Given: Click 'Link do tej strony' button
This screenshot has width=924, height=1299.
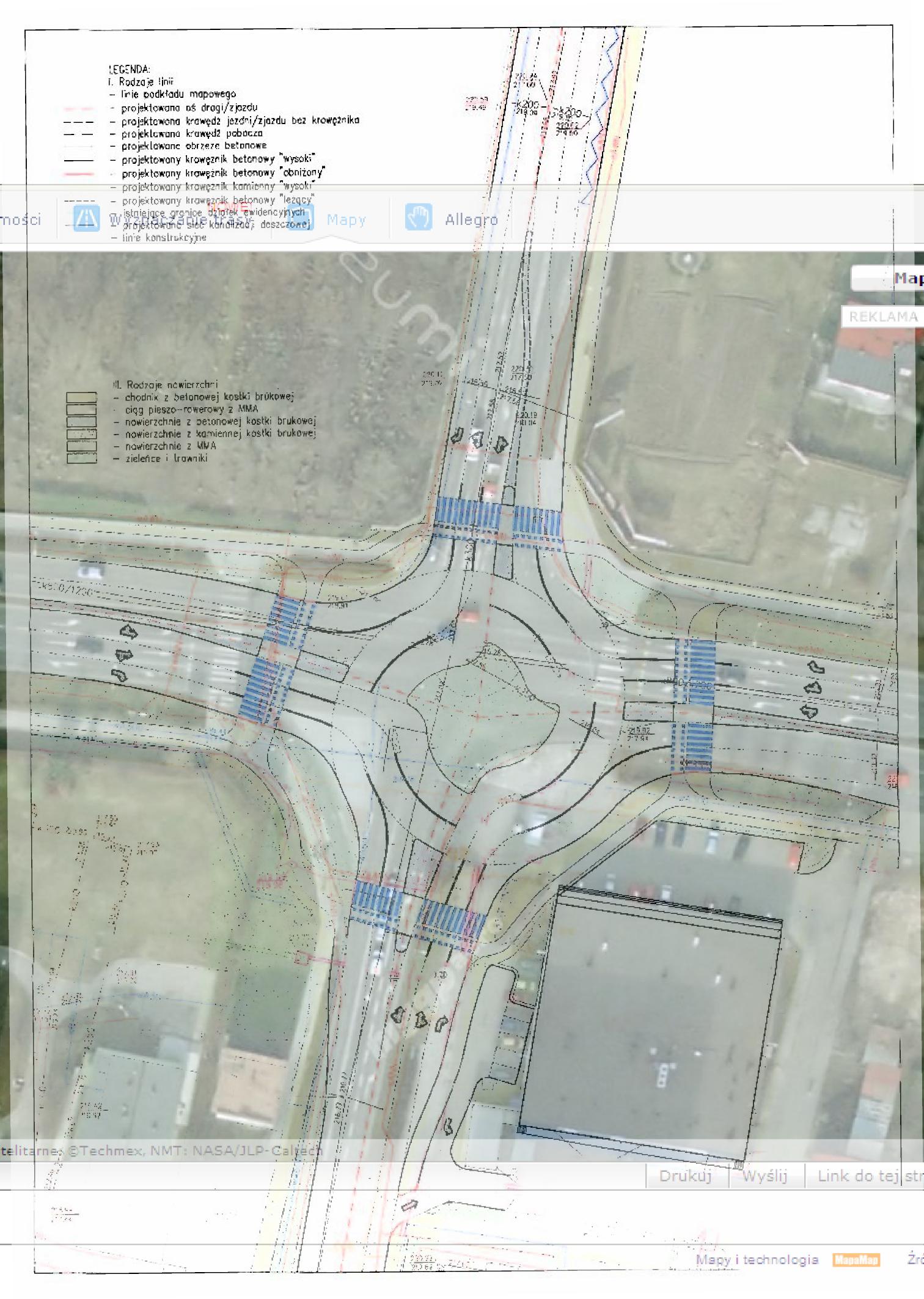Looking at the screenshot, I should pos(870,1176).
